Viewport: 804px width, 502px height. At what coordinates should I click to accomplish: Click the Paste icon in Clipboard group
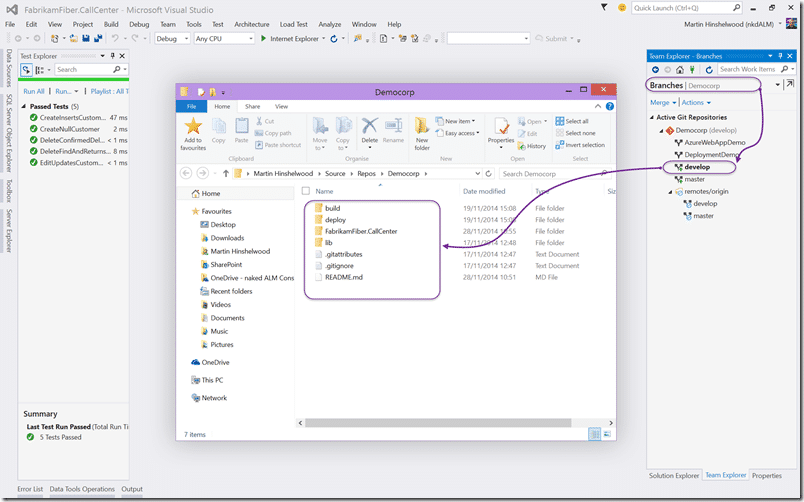[x=242, y=126]
